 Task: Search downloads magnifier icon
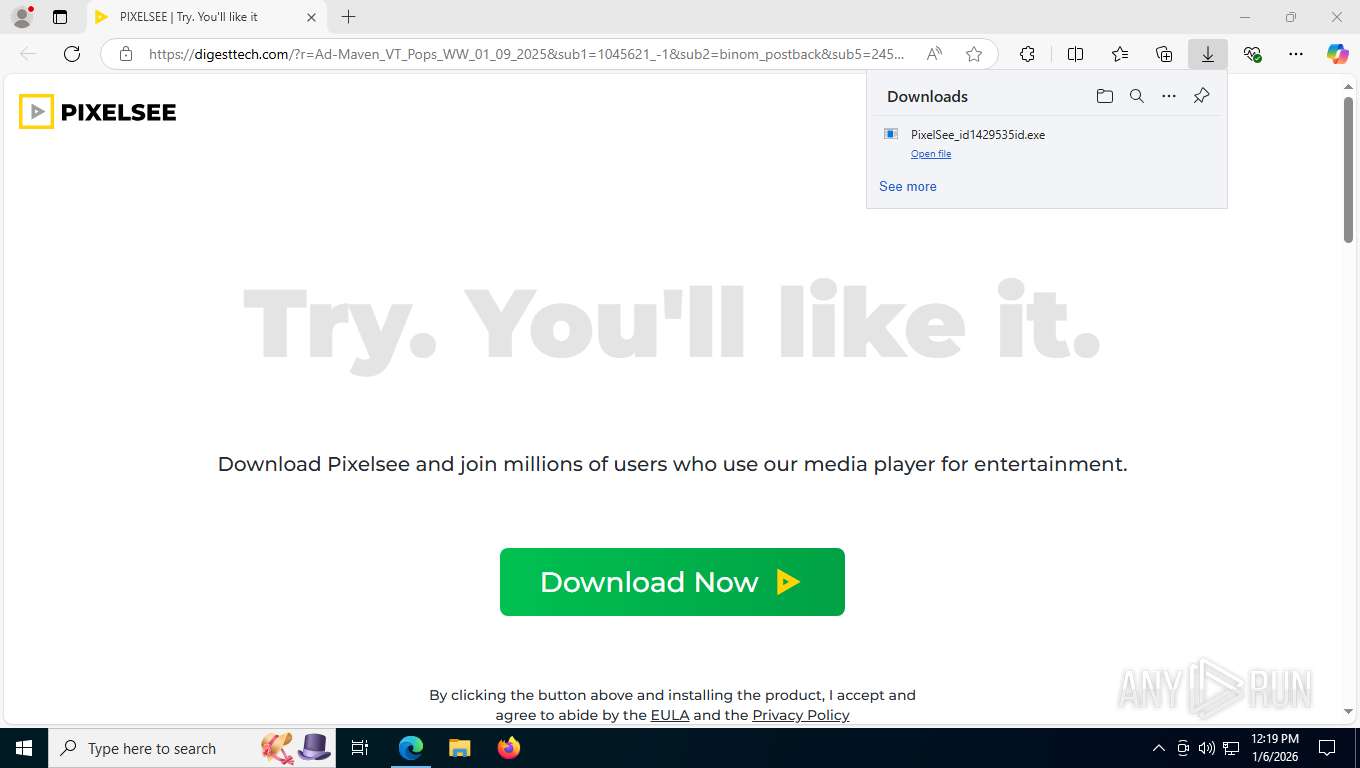(1137, 96)
